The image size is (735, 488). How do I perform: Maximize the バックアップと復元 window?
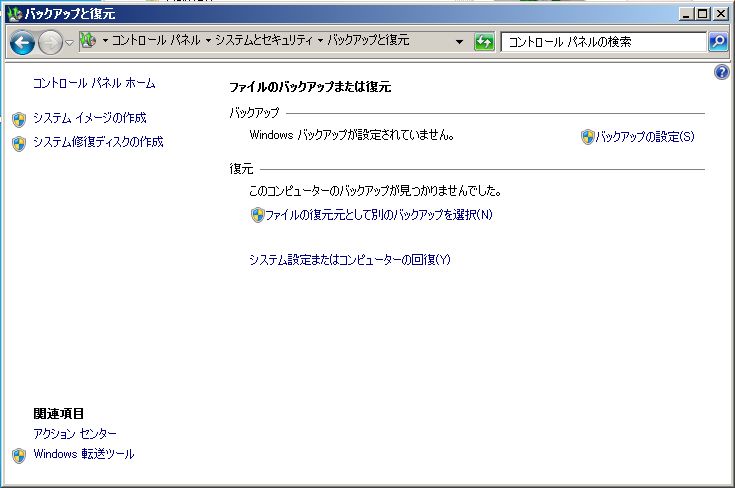(x=703, y=14)
